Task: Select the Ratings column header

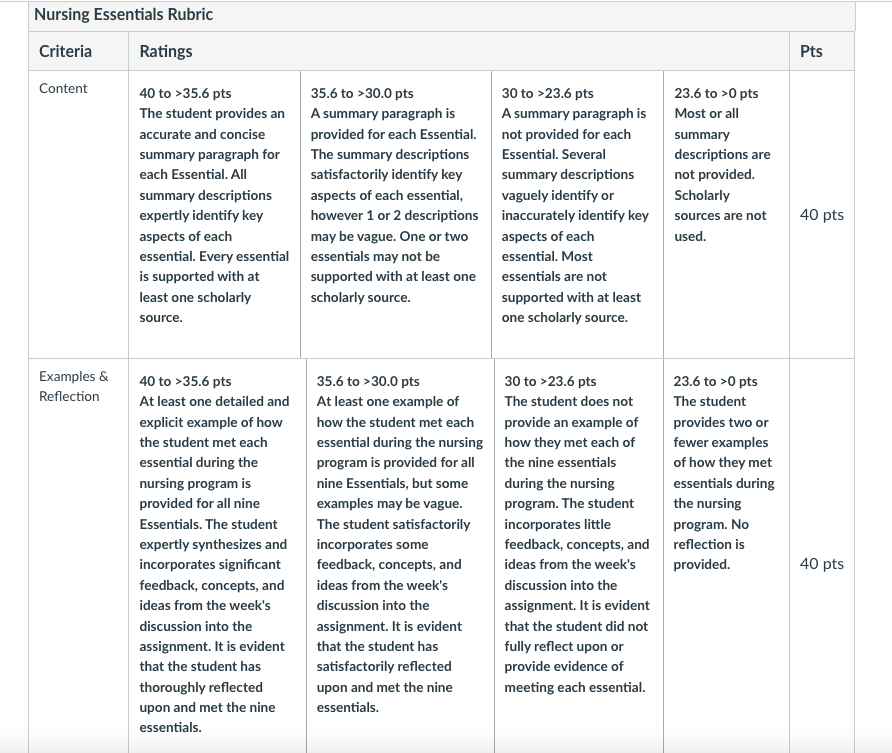Action: [166, 51]
